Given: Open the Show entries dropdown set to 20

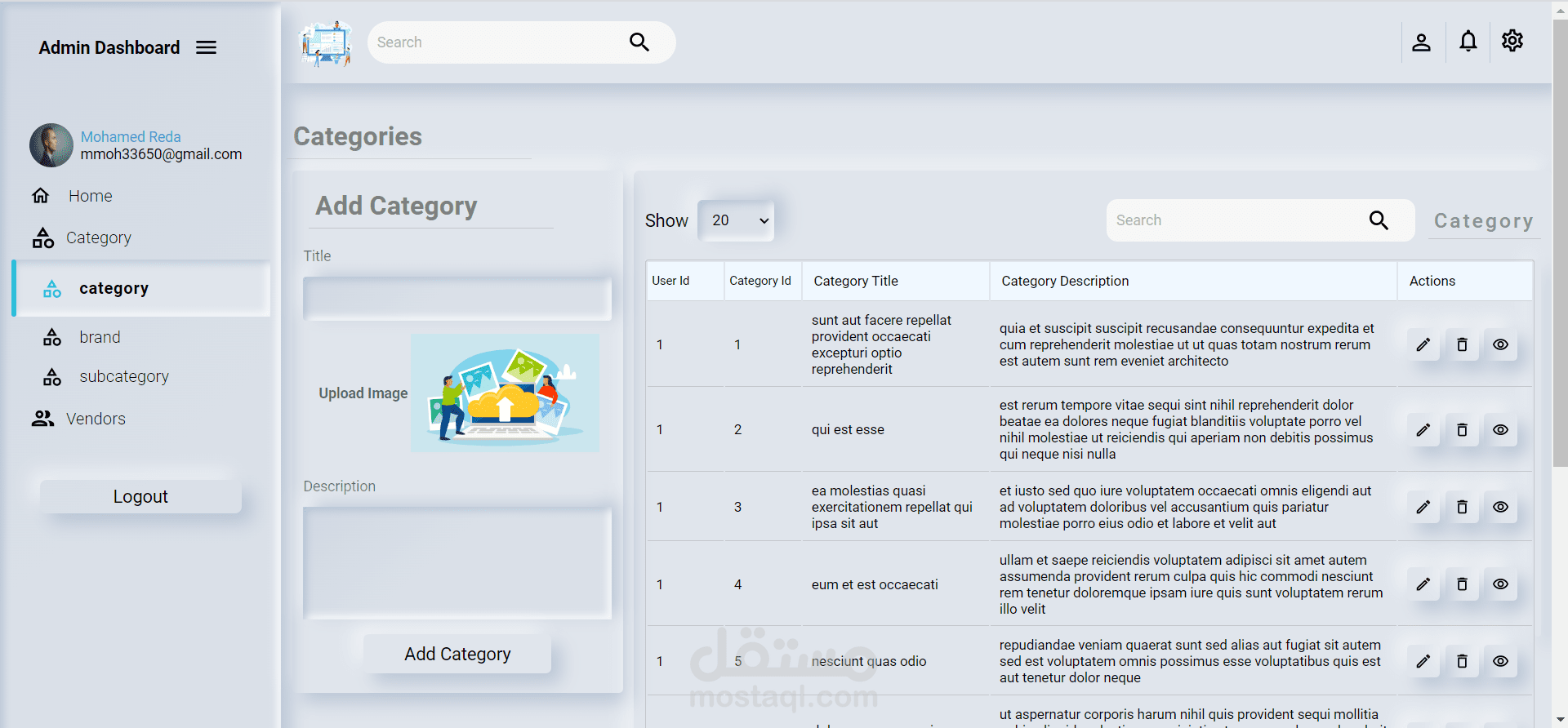Looking at the screenshot, I should (737, 220).
